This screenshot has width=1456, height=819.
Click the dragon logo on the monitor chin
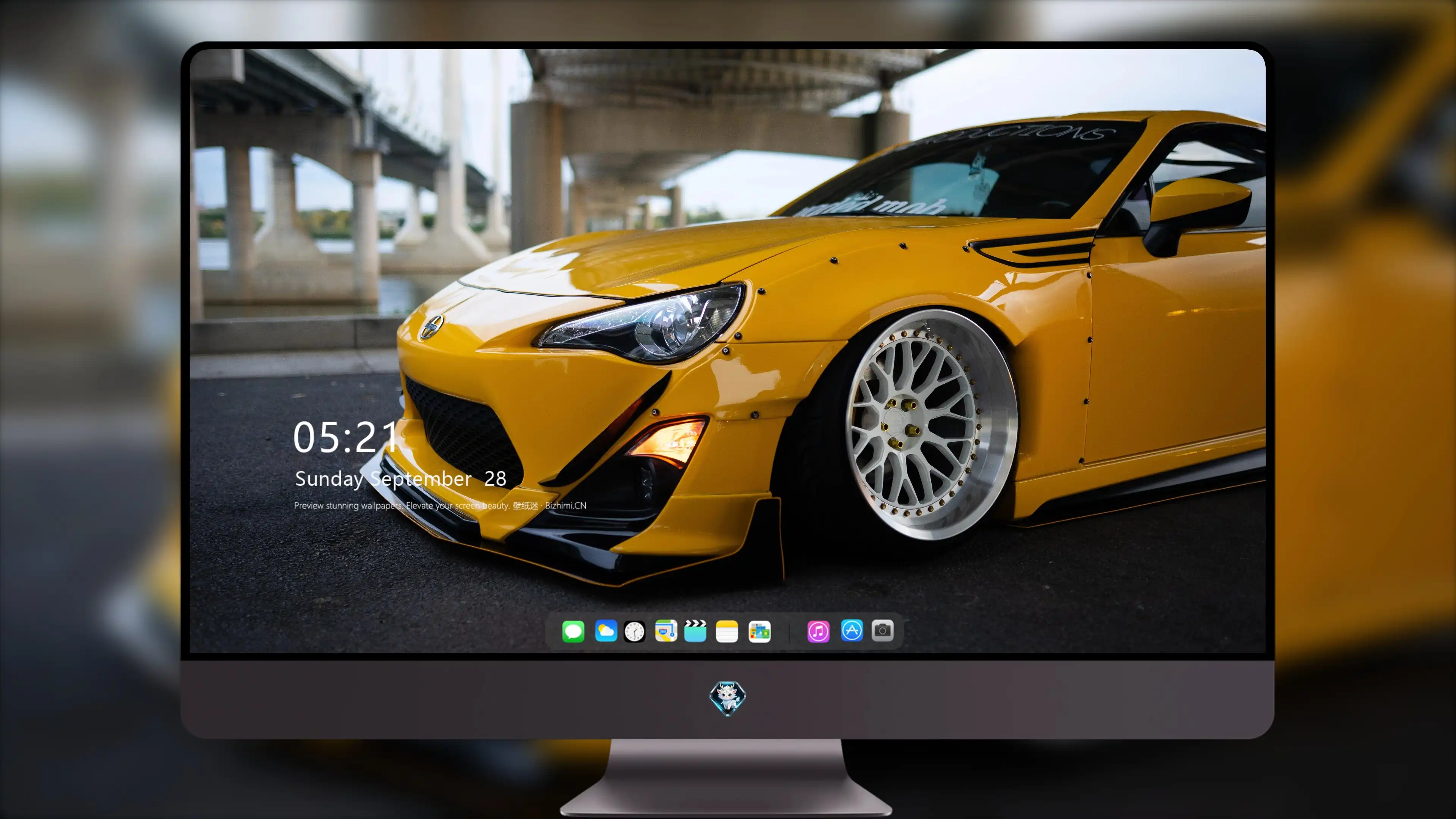728,698
